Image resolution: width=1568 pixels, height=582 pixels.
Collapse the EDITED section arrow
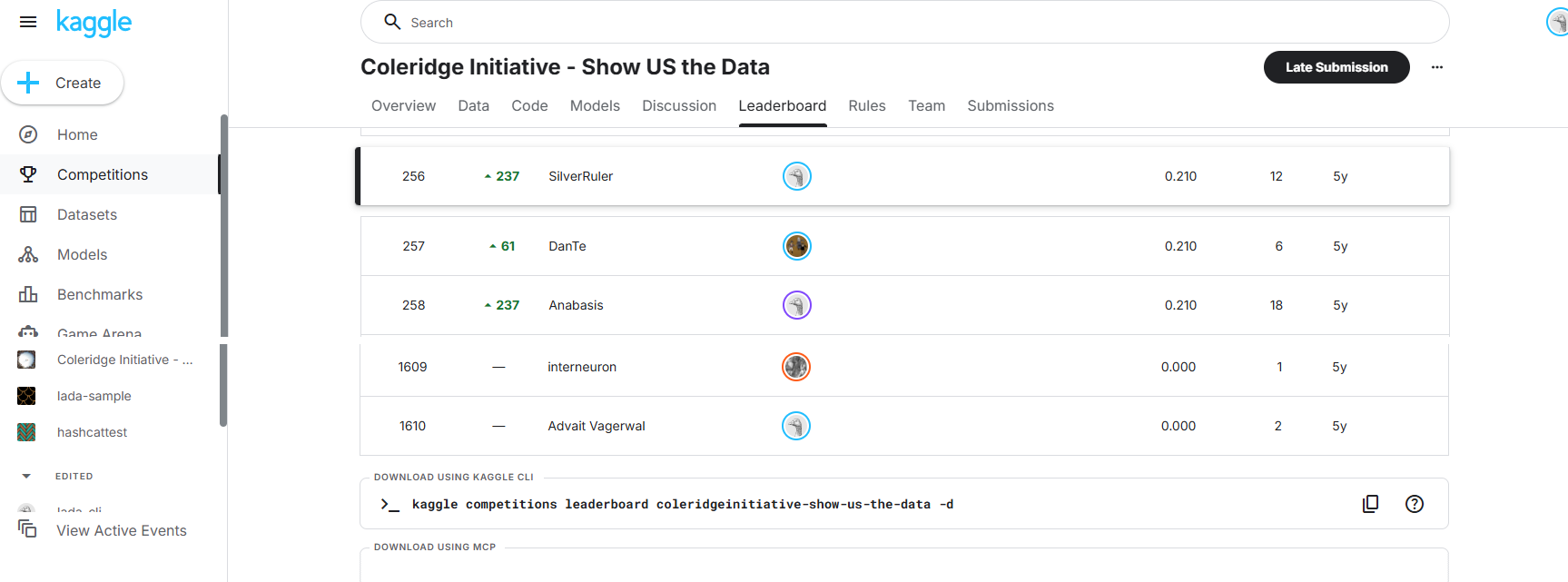click(x=26, y=476)
